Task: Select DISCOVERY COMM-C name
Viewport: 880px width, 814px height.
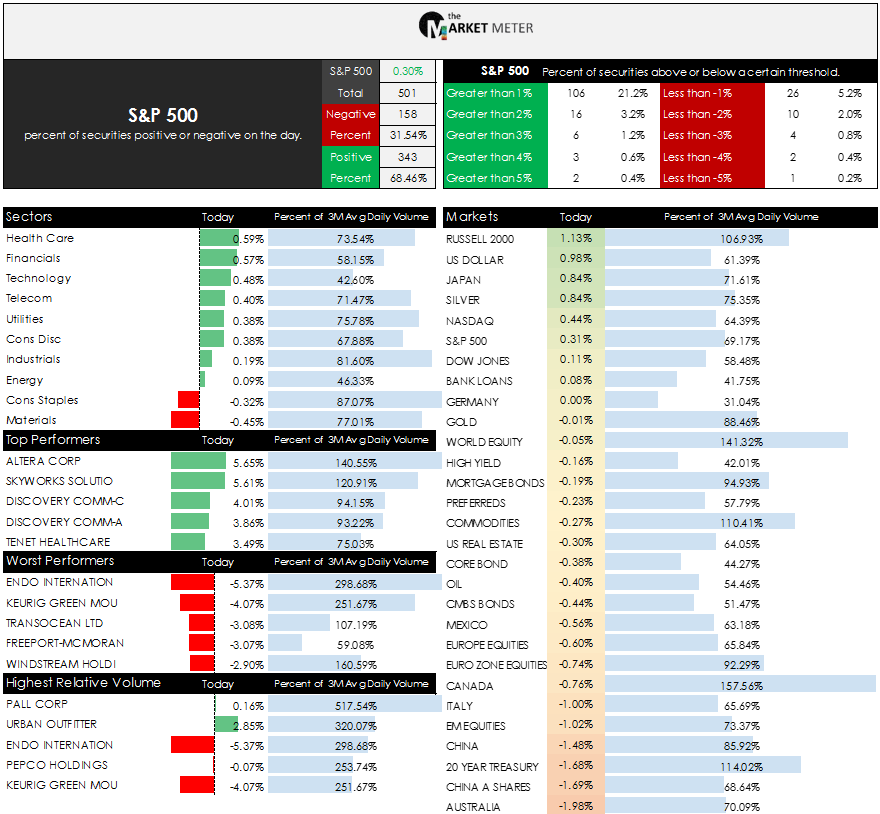Action: pyautogui.click(x=65, y=501)
